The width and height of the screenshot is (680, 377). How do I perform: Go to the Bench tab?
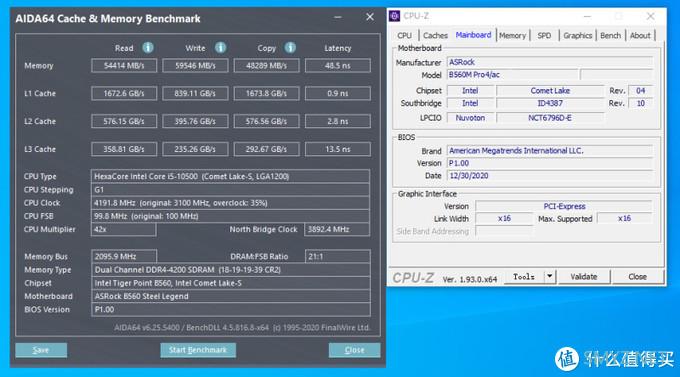point(610,36)
